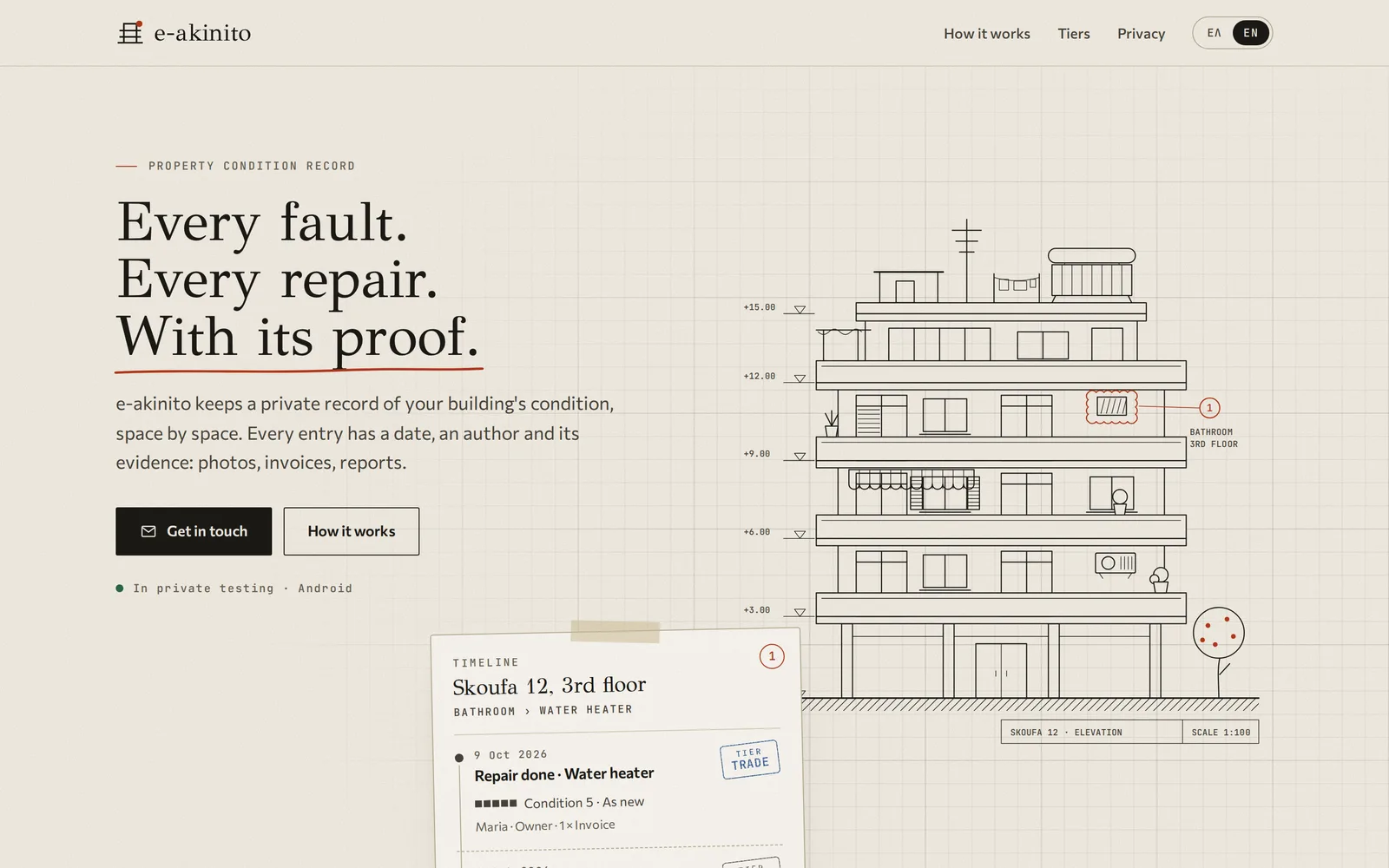Click green status dot beside private testing
Viewport: 1389px width, 868px height.
tap(120, 589)
